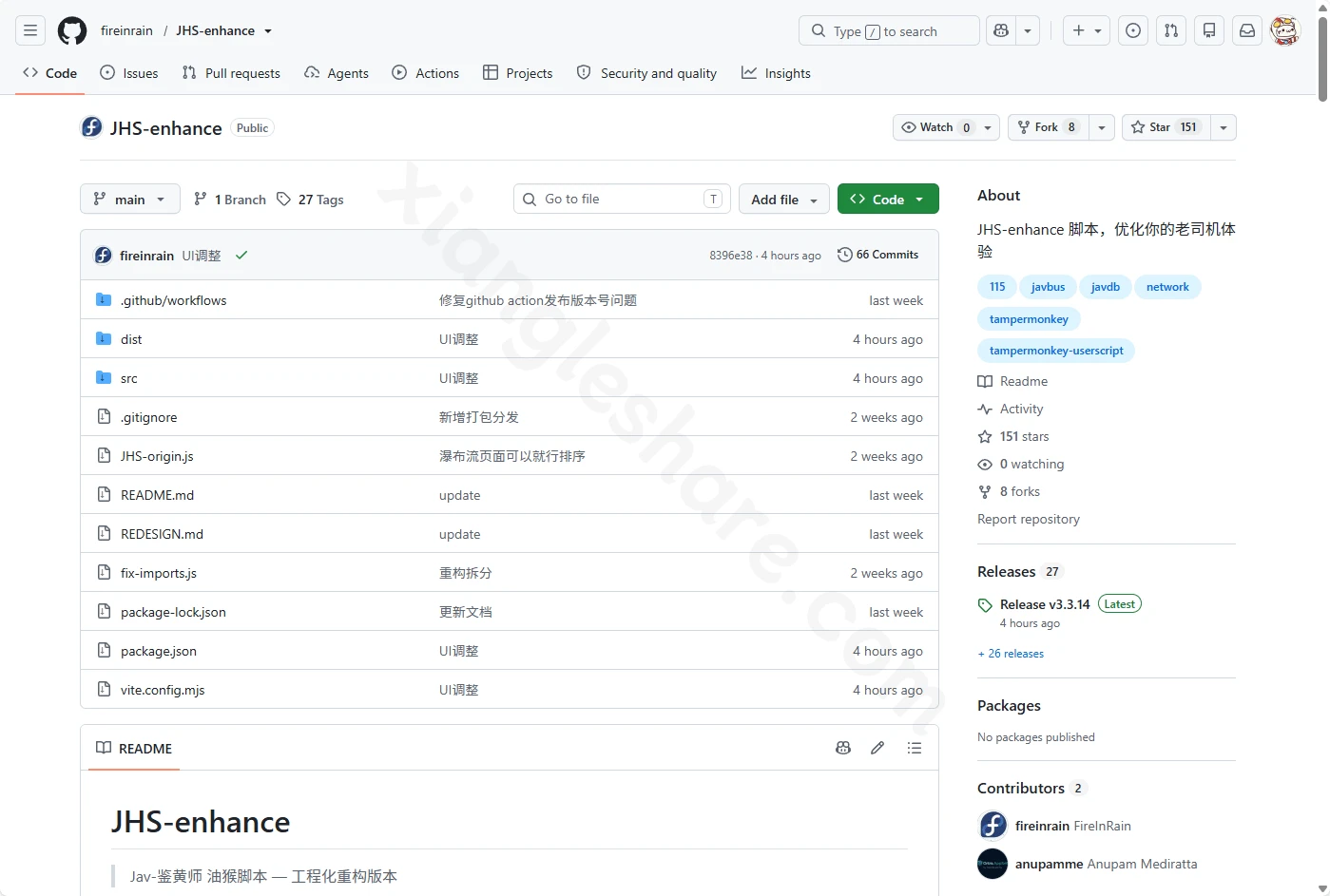Open the Watch options dropdown arrow
Viewport: 1330px width, 896px height.
989,127
